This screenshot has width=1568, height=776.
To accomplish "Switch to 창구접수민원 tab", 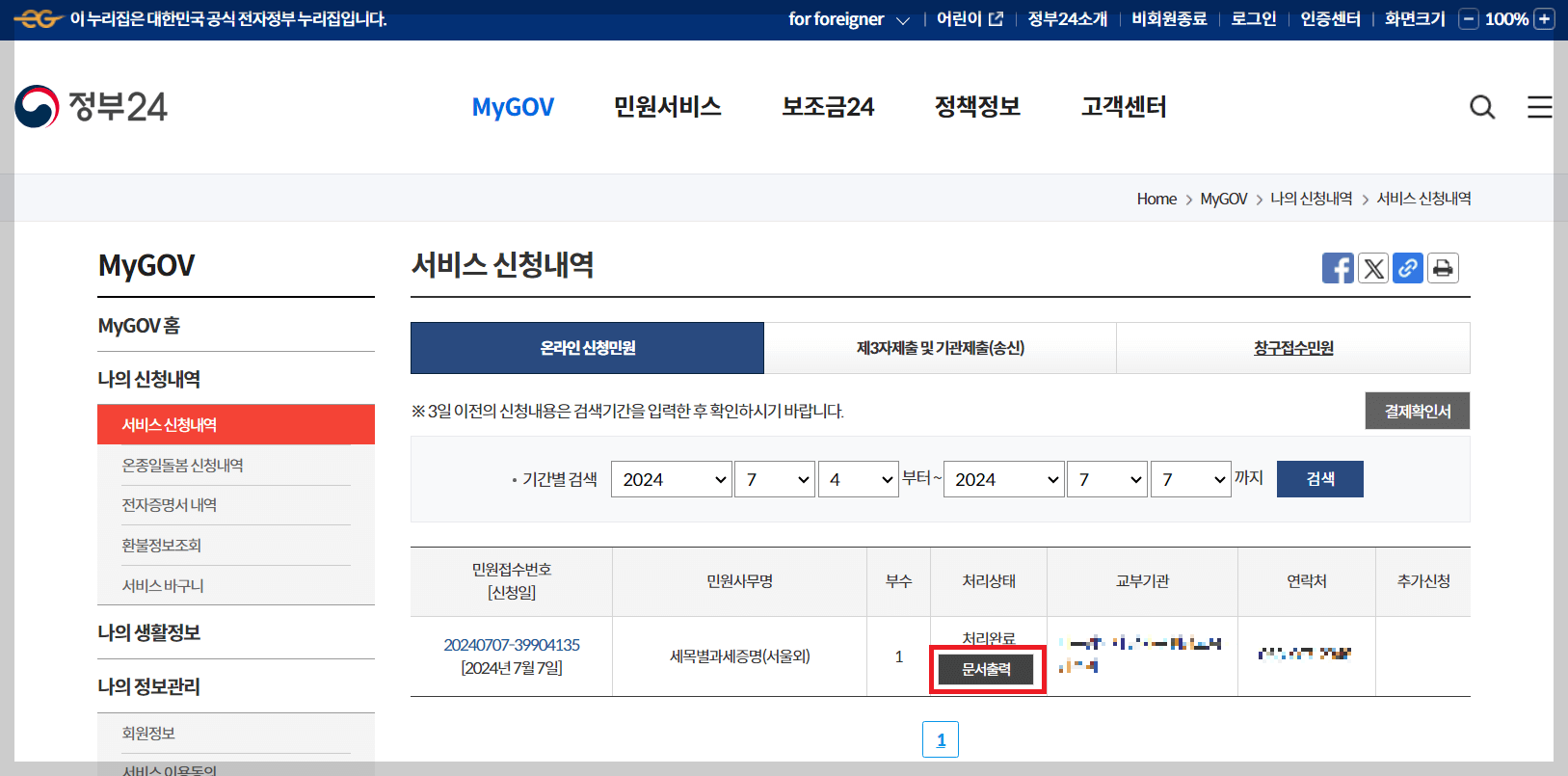I will point(1293,348).
